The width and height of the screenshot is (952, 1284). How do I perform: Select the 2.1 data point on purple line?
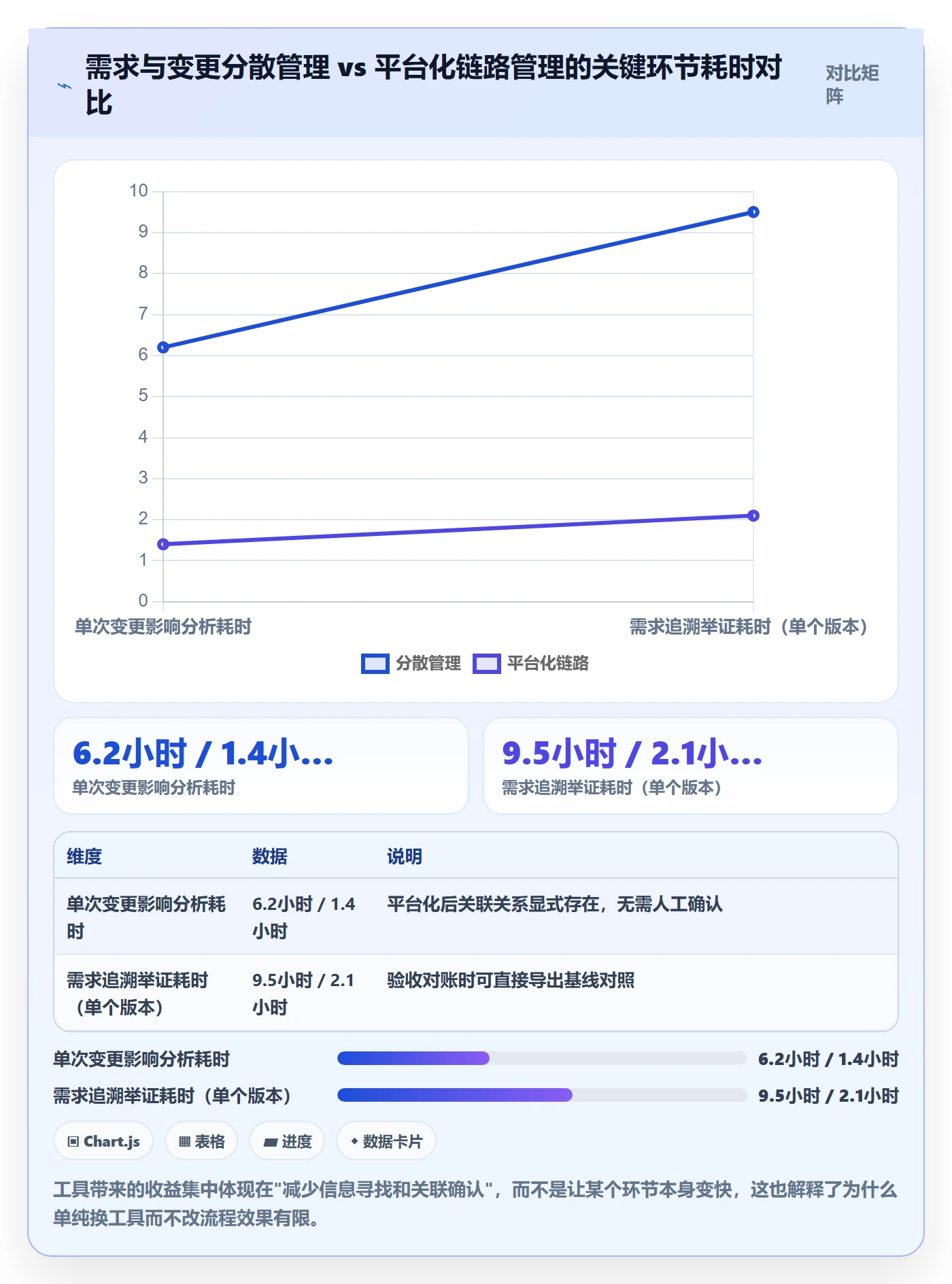[753, 516]
